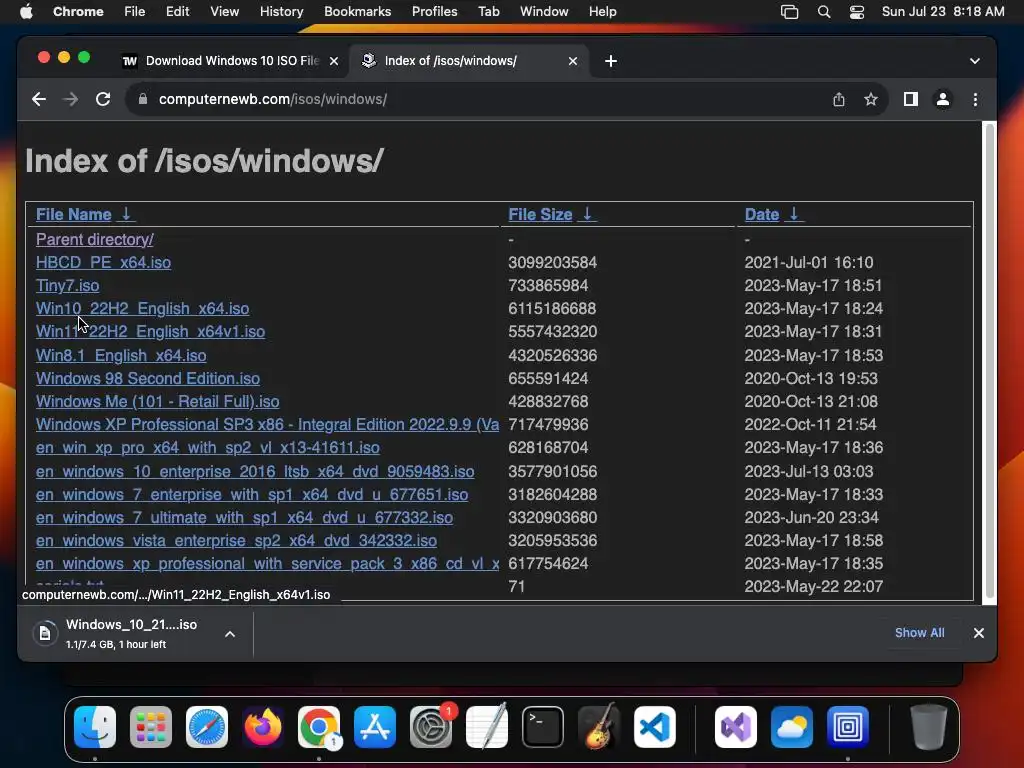This screenshot has height=768, width=1024.
Task: Download Tiny7.iso file
Action: (67, 285)
